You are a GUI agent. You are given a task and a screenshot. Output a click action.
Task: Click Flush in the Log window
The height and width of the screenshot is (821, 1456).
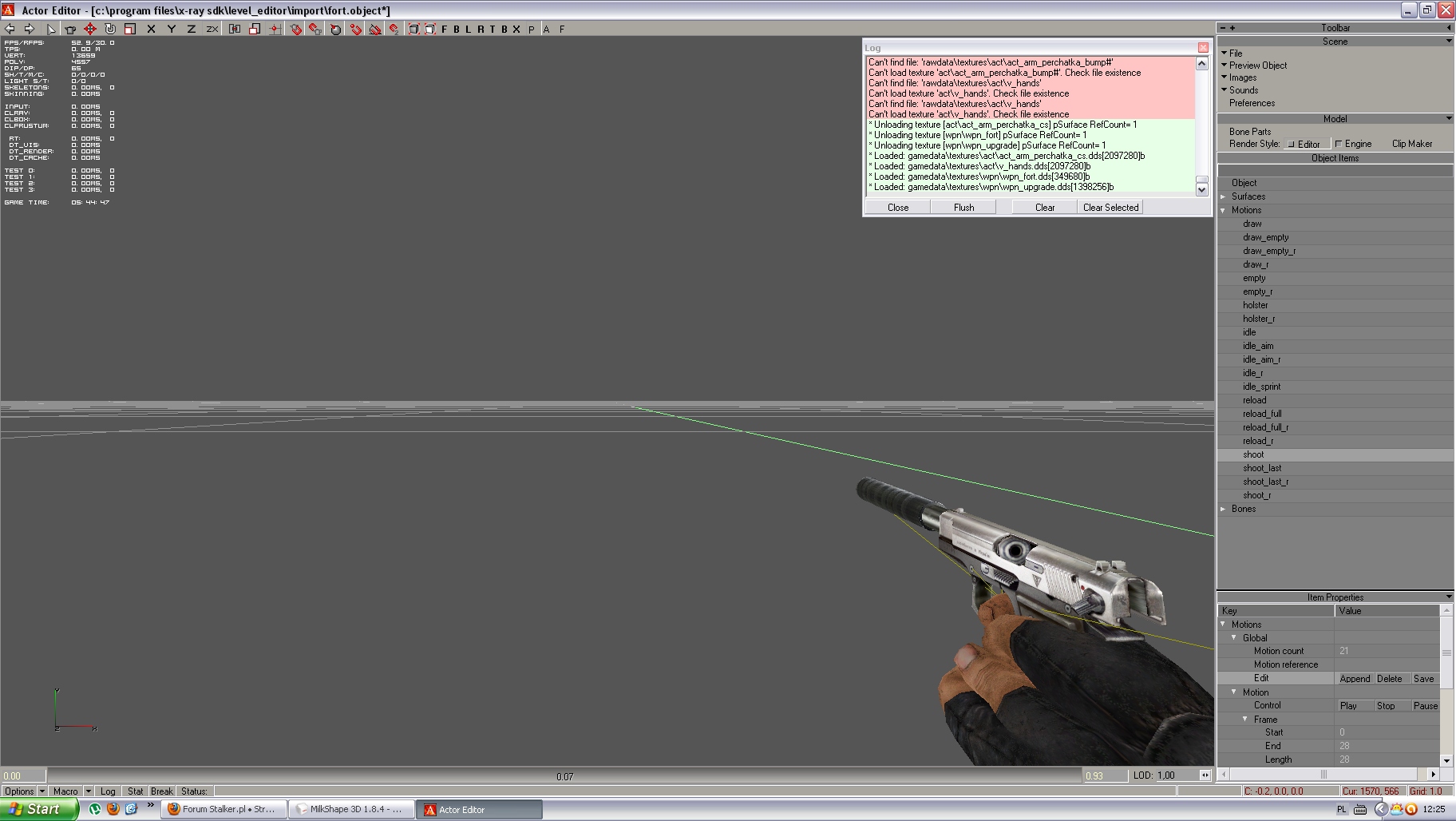click(x=963, y=207)
